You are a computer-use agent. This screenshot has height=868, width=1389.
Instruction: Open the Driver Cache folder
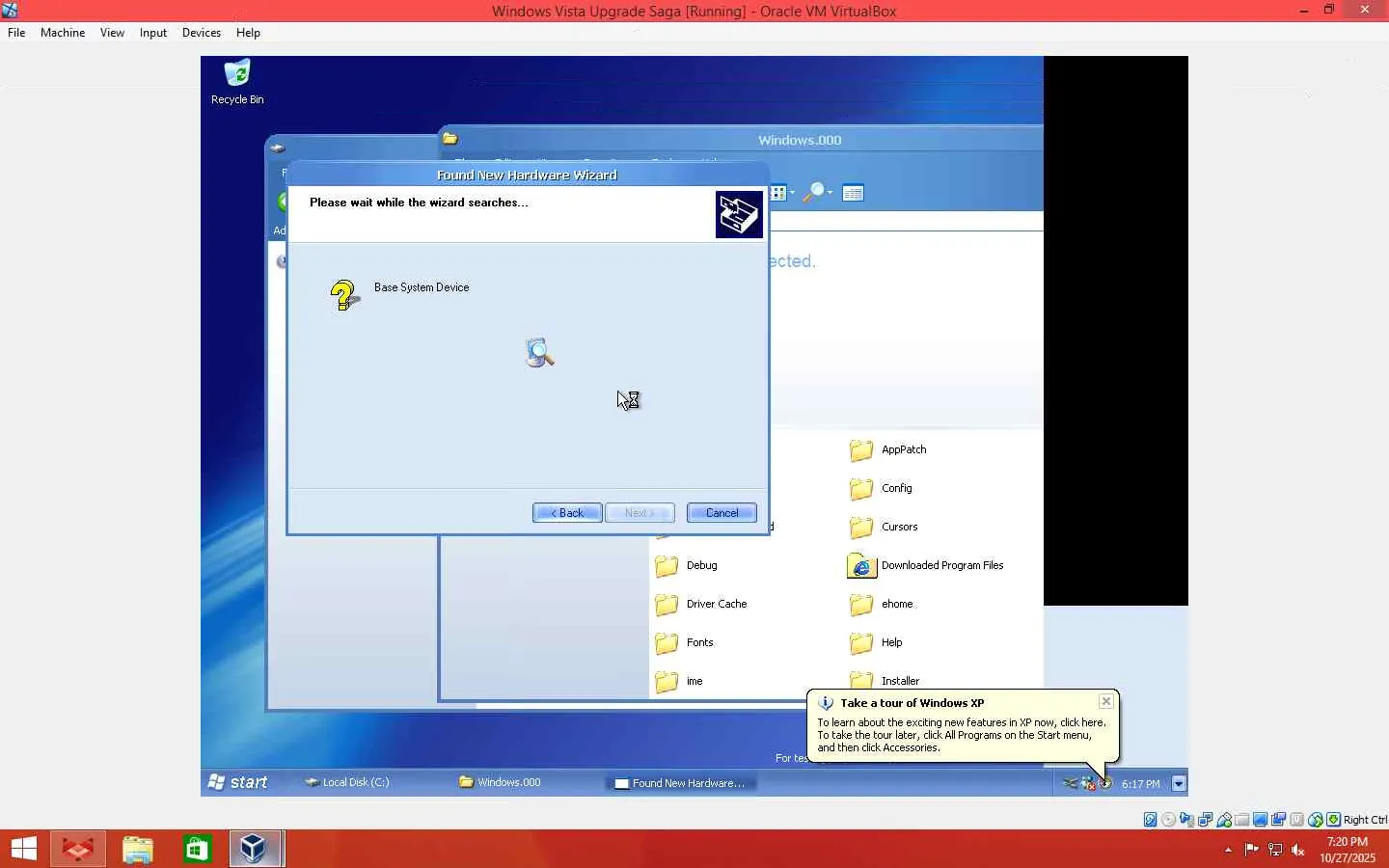pos(700,604)
